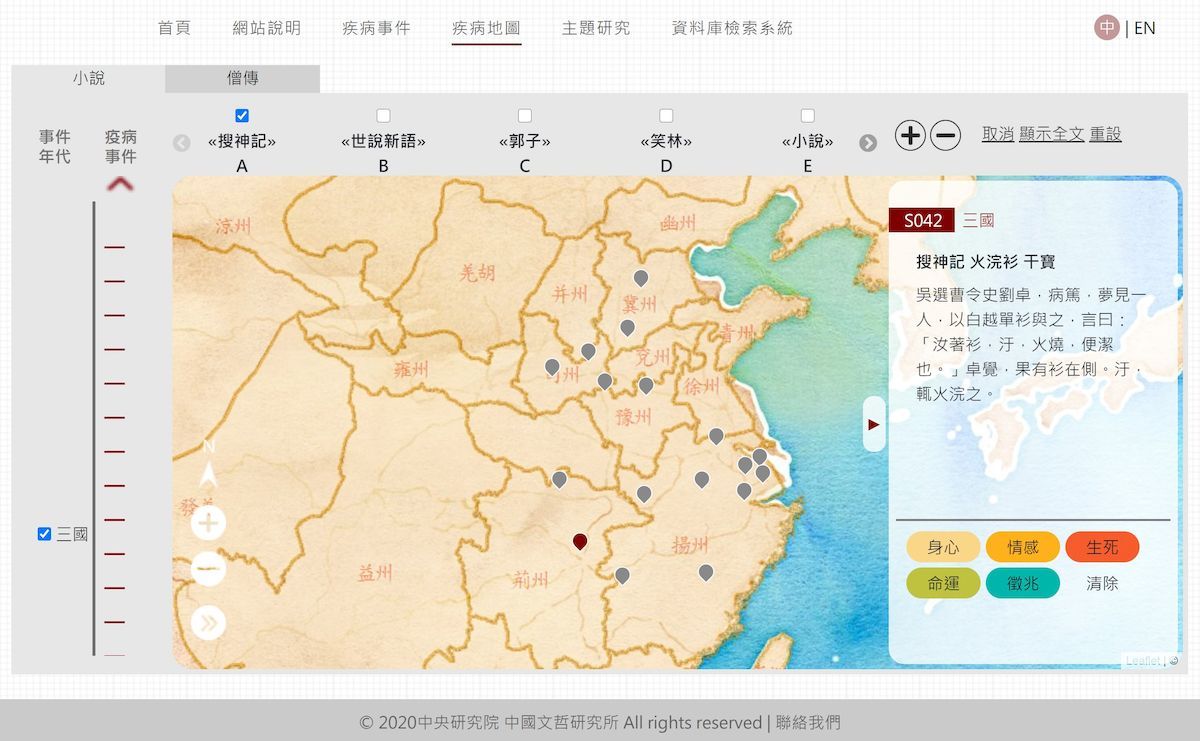Zoom in on the map
The height and width of the screenshot is (741, 1200).
point(208,523)
